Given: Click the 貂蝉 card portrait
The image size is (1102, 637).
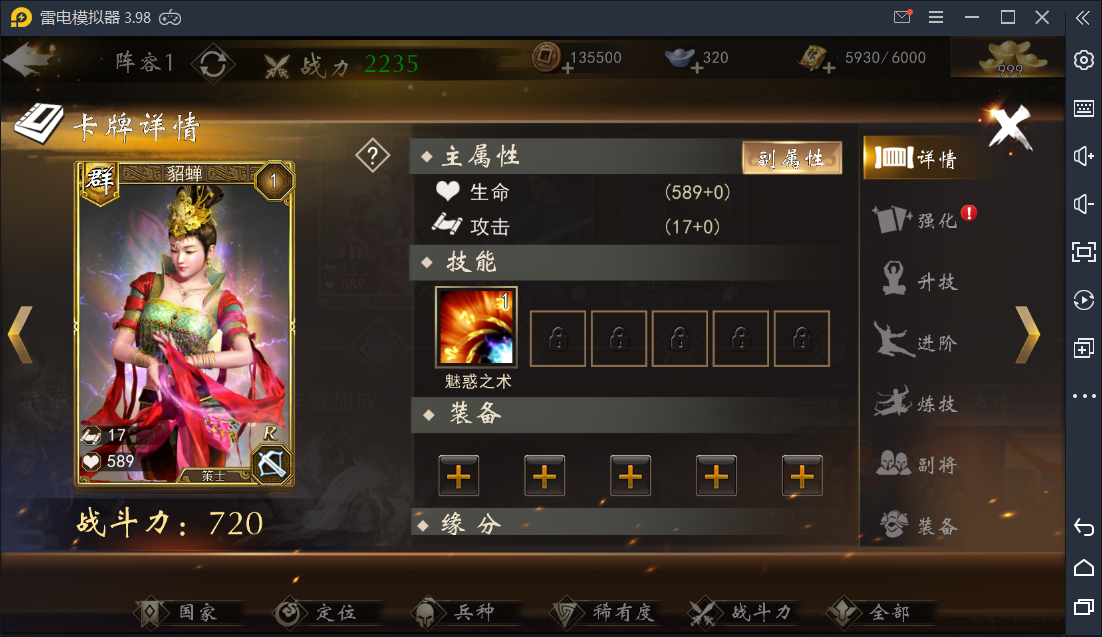Looking at the screenshot, I should [185, 324].
